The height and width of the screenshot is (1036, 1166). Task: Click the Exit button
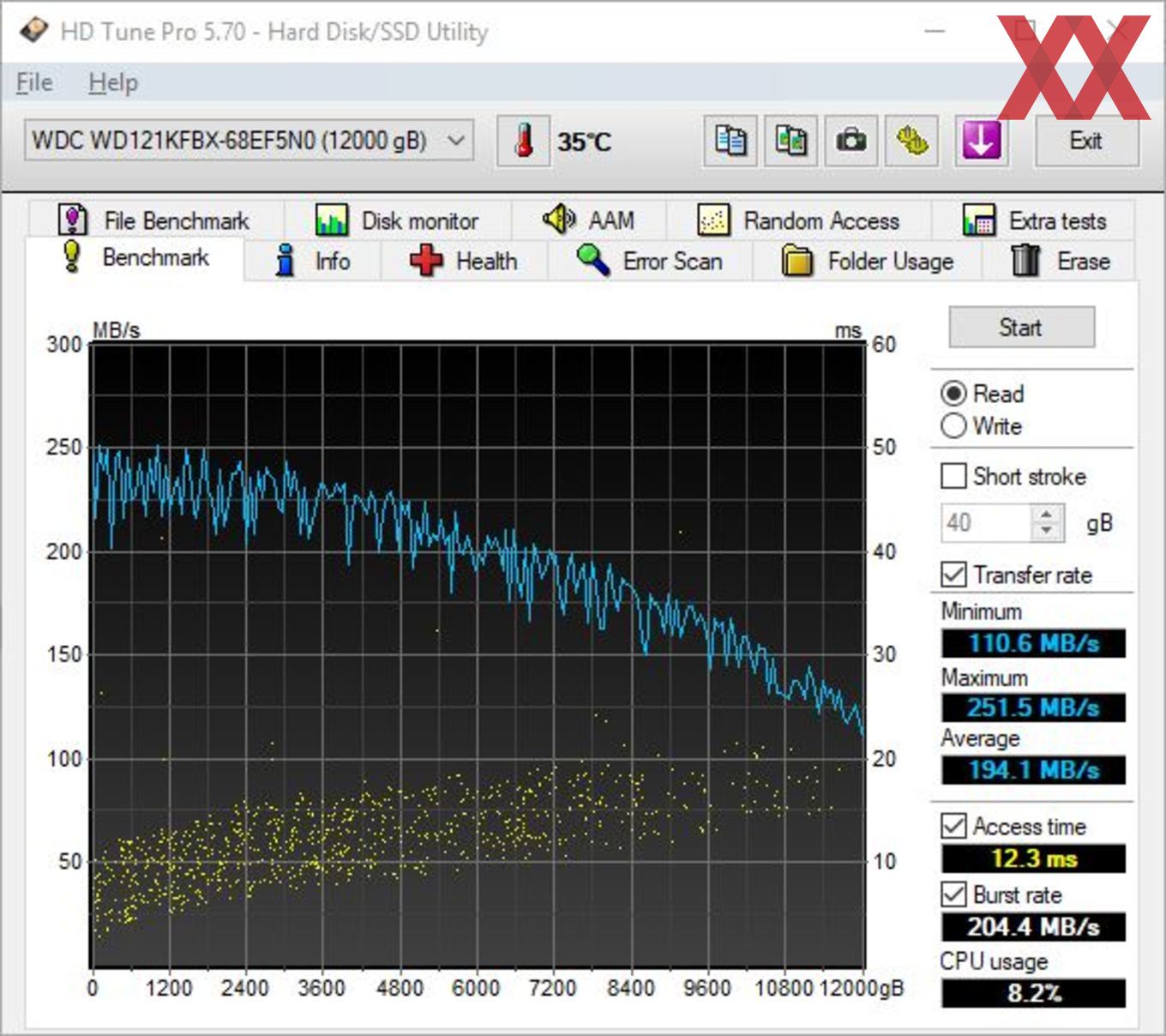click(1086, 141)
